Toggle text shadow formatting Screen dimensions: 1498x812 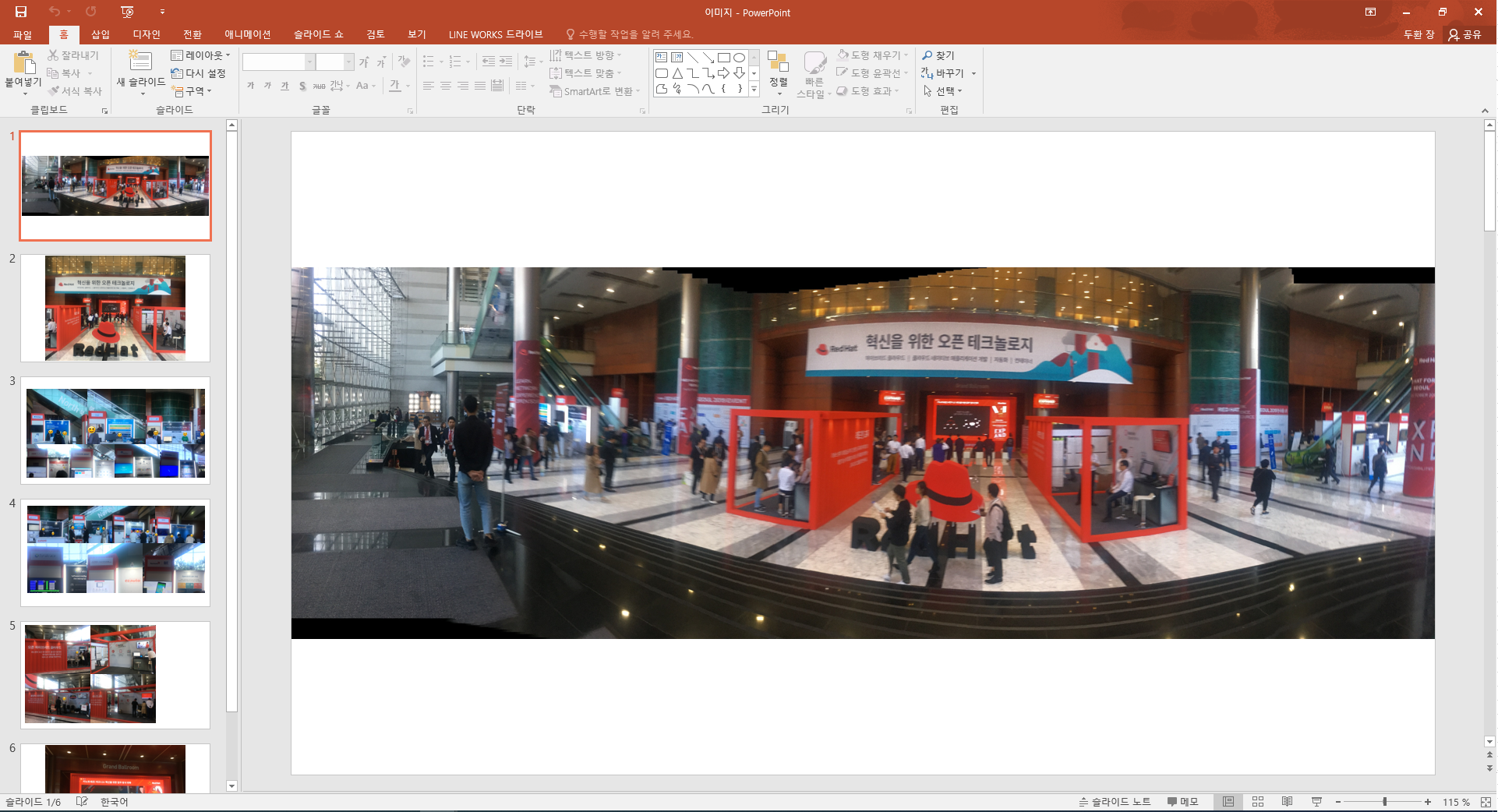coord(302,86)
